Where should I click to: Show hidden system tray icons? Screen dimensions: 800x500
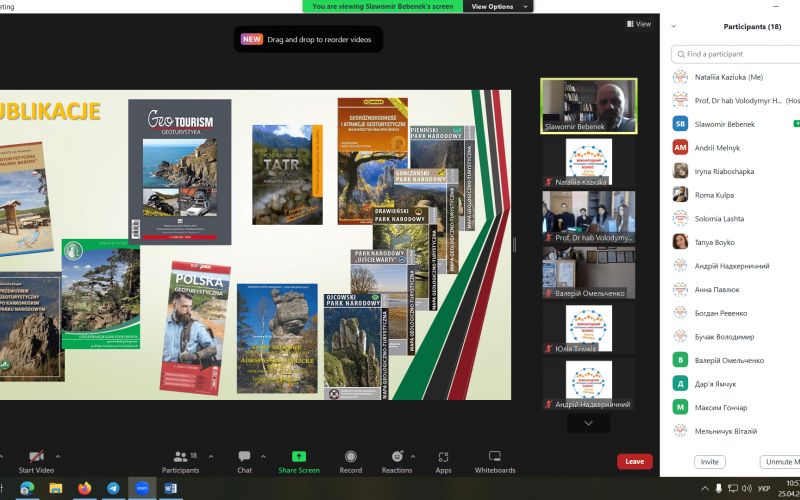pyautogui.click(x=705, y=489)
